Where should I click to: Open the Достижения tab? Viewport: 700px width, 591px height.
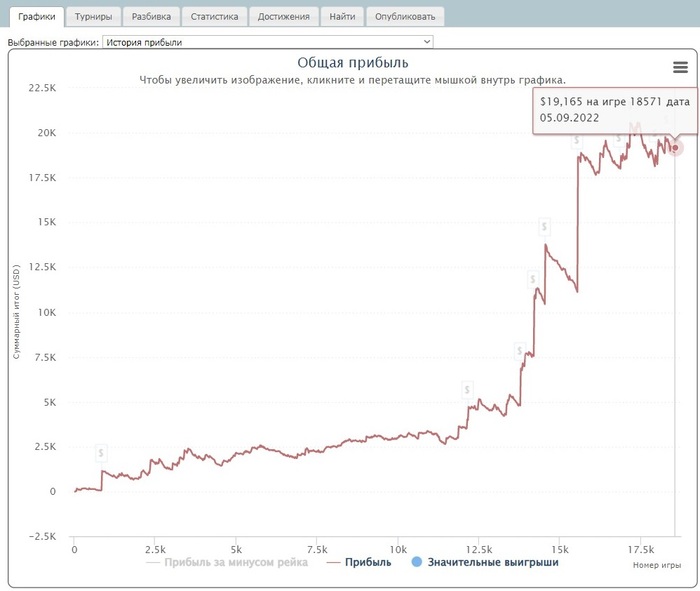click(x=283, y=17)
